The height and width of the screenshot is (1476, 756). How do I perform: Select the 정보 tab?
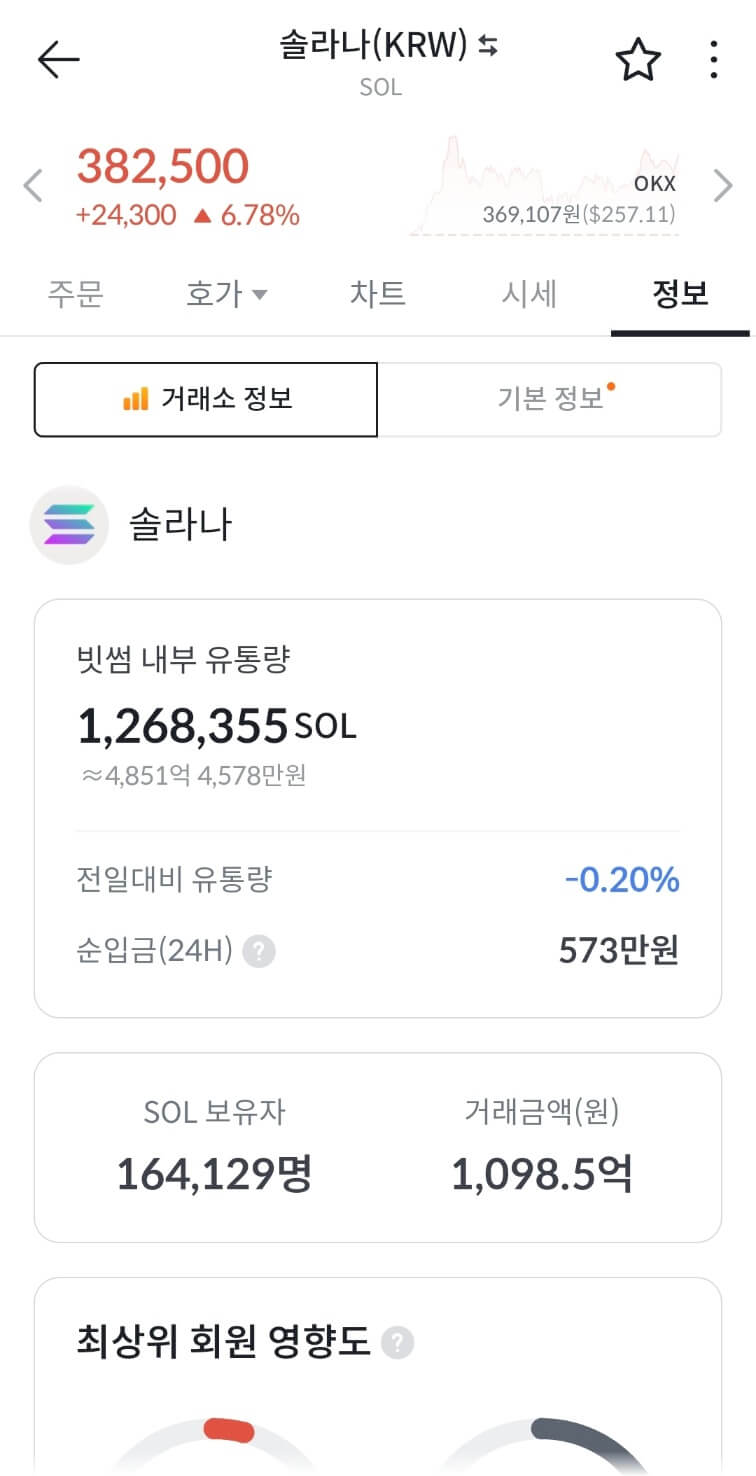coord(680,294)
